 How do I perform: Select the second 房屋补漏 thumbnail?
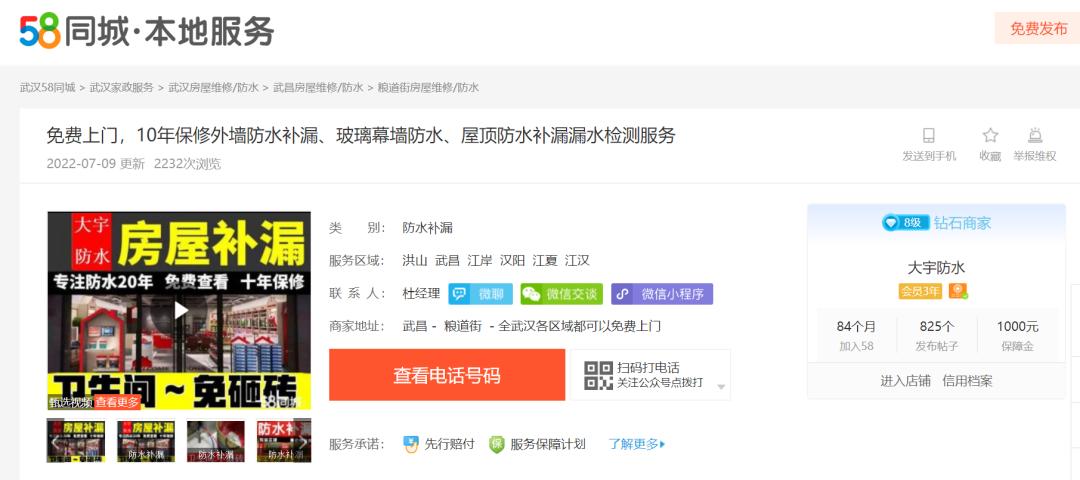pos(146,441)
